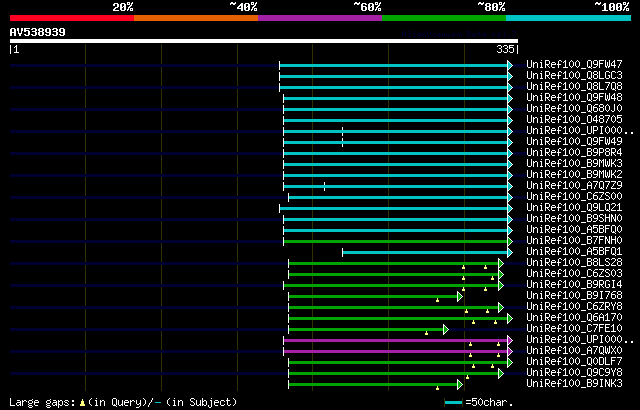
Task: Click the arrowhead ending the UniRef100_B9INK3 bar
Action: coord(460,385)
